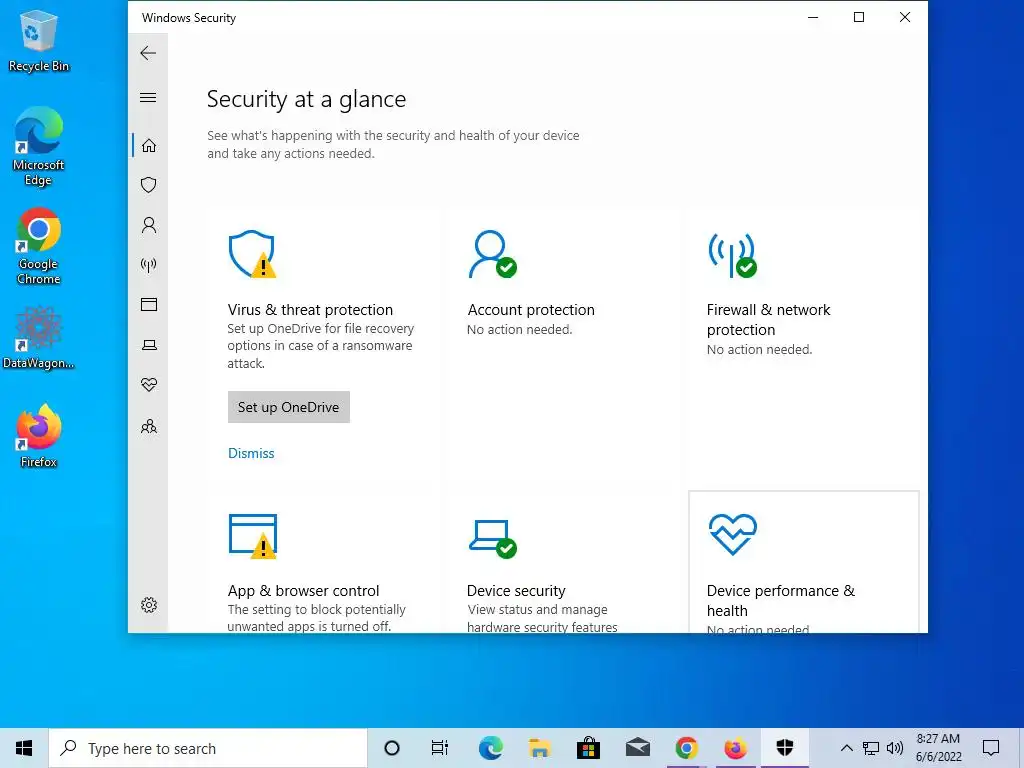1024x768 pixels.
Task: Open Task View on taskbar
Action: coord(440,748)
